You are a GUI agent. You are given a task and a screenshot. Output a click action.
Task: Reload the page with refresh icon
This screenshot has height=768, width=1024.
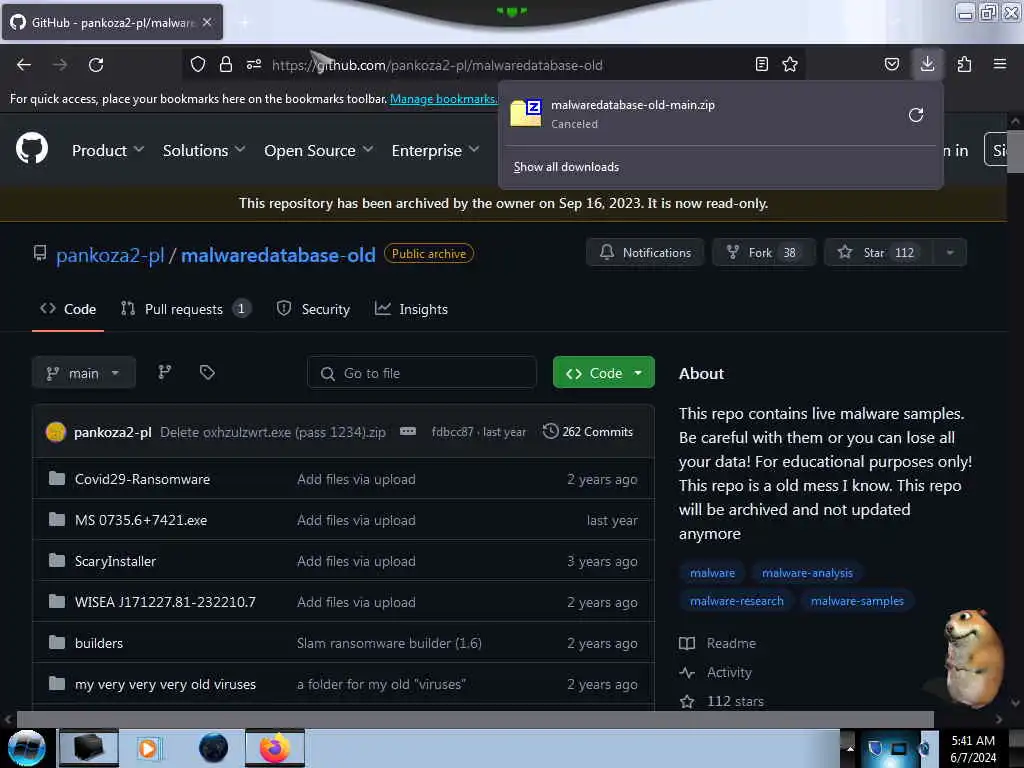(x=96, y=65)
